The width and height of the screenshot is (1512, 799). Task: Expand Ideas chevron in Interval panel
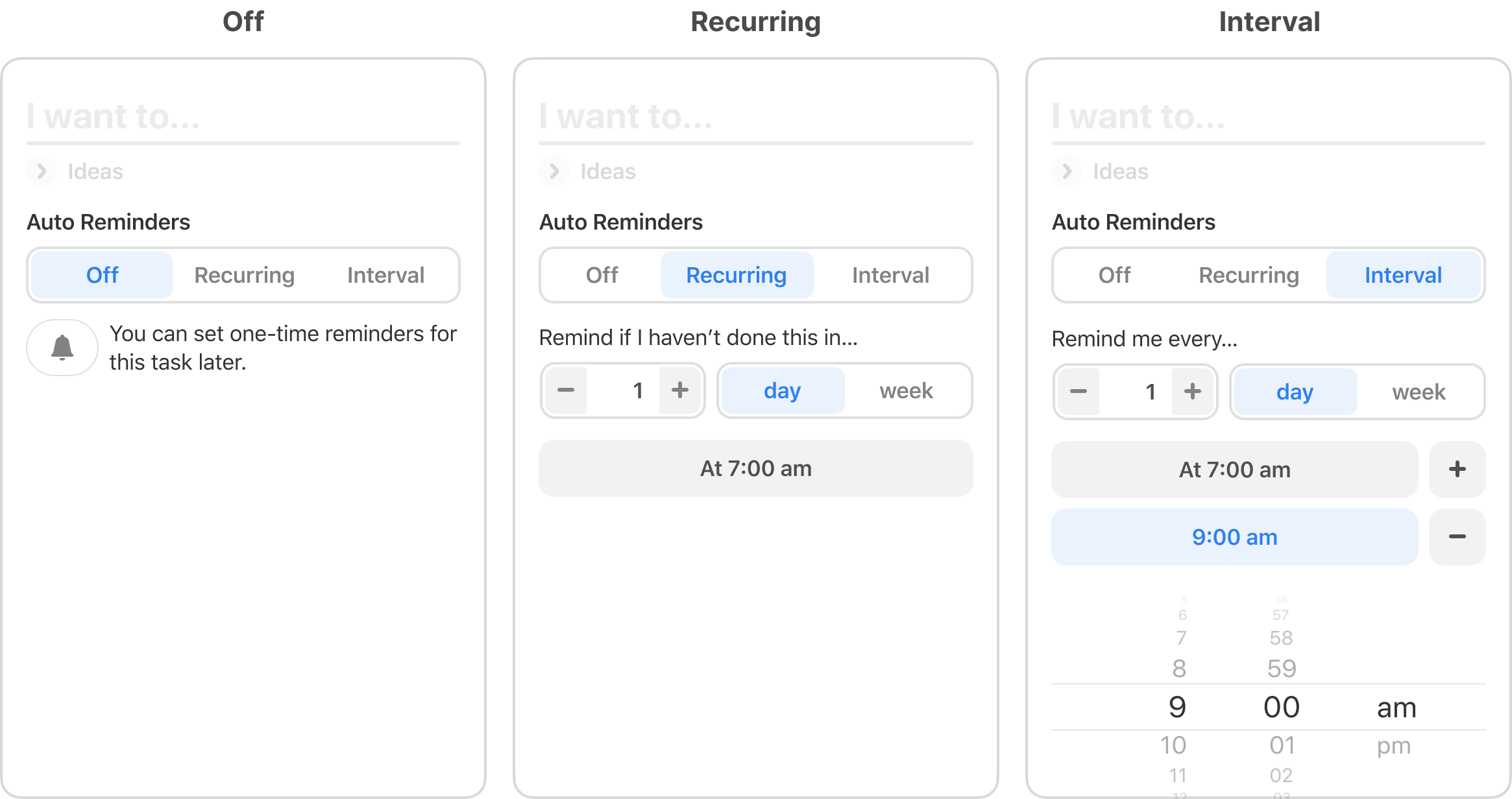pyautogui.click(x=1067, y=171)
